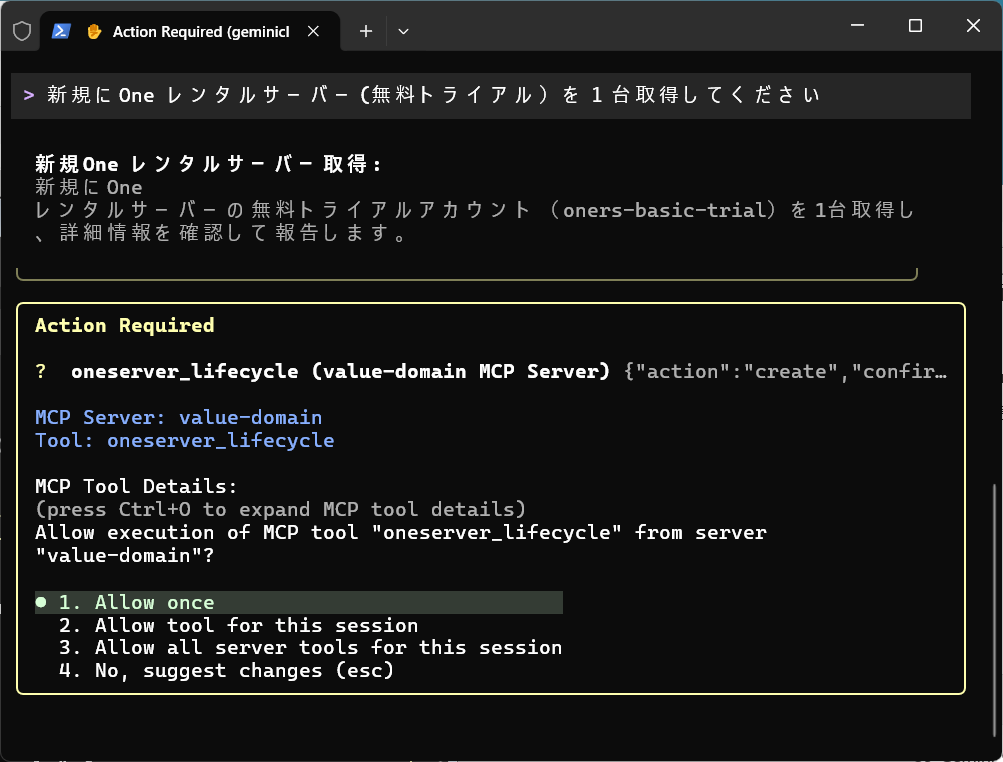Click the terminal vertical scrollbar
The width and height of the screenshot is (1003, 762).
(993, 608)
